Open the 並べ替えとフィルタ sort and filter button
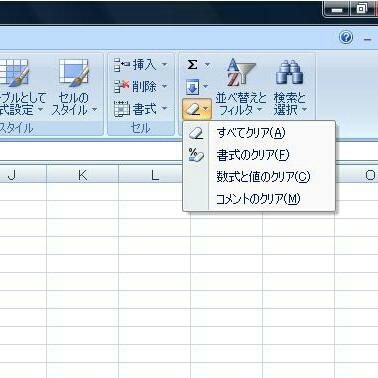 point(241,87)
